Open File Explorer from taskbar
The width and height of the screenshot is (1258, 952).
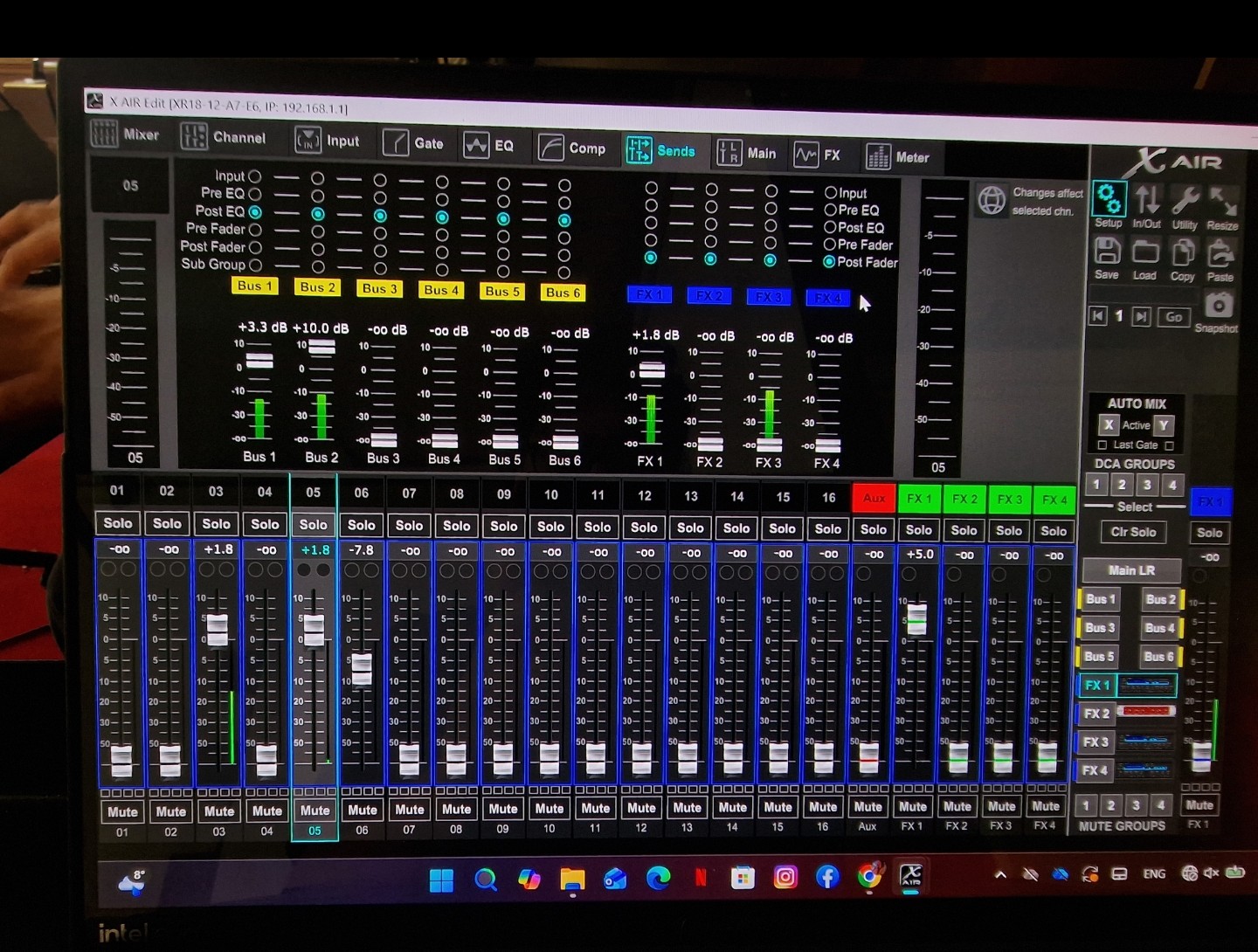pos(572,878)
